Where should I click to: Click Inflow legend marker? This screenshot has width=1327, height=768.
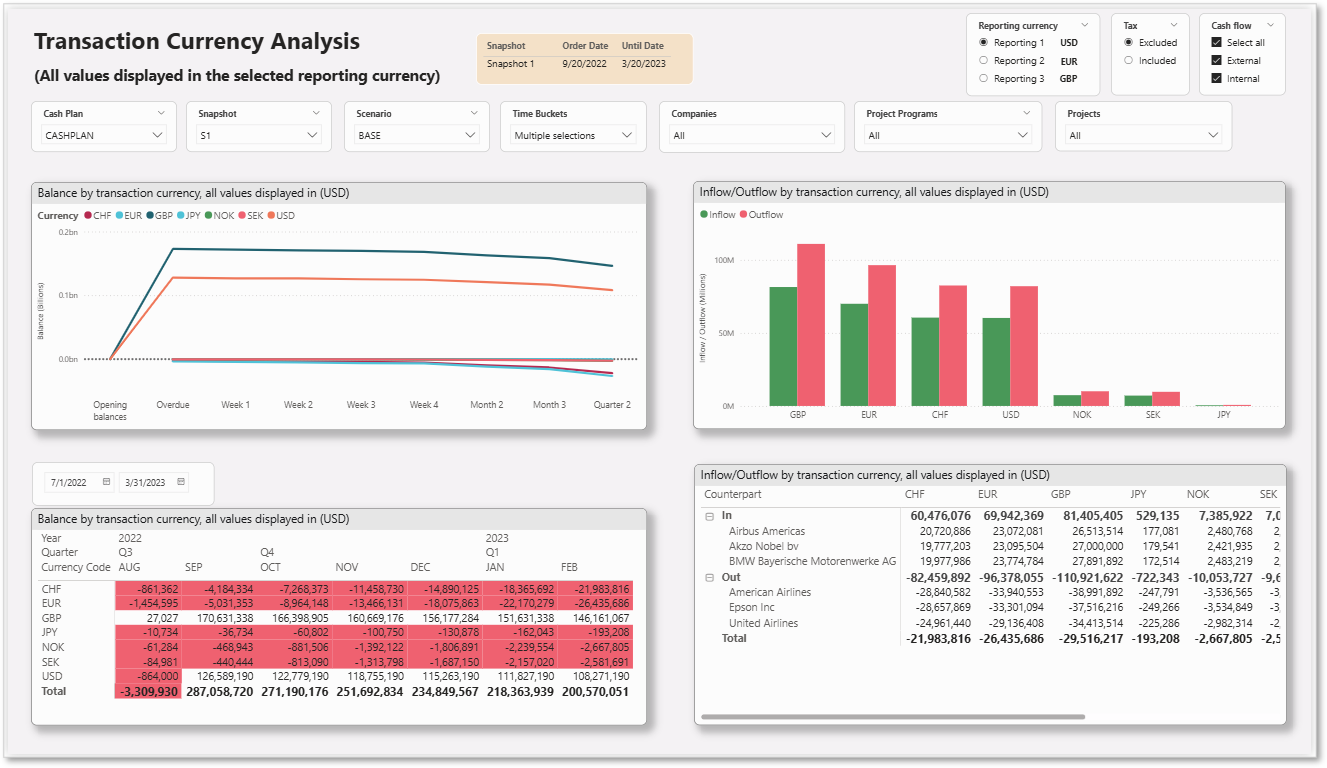point(704,215)
